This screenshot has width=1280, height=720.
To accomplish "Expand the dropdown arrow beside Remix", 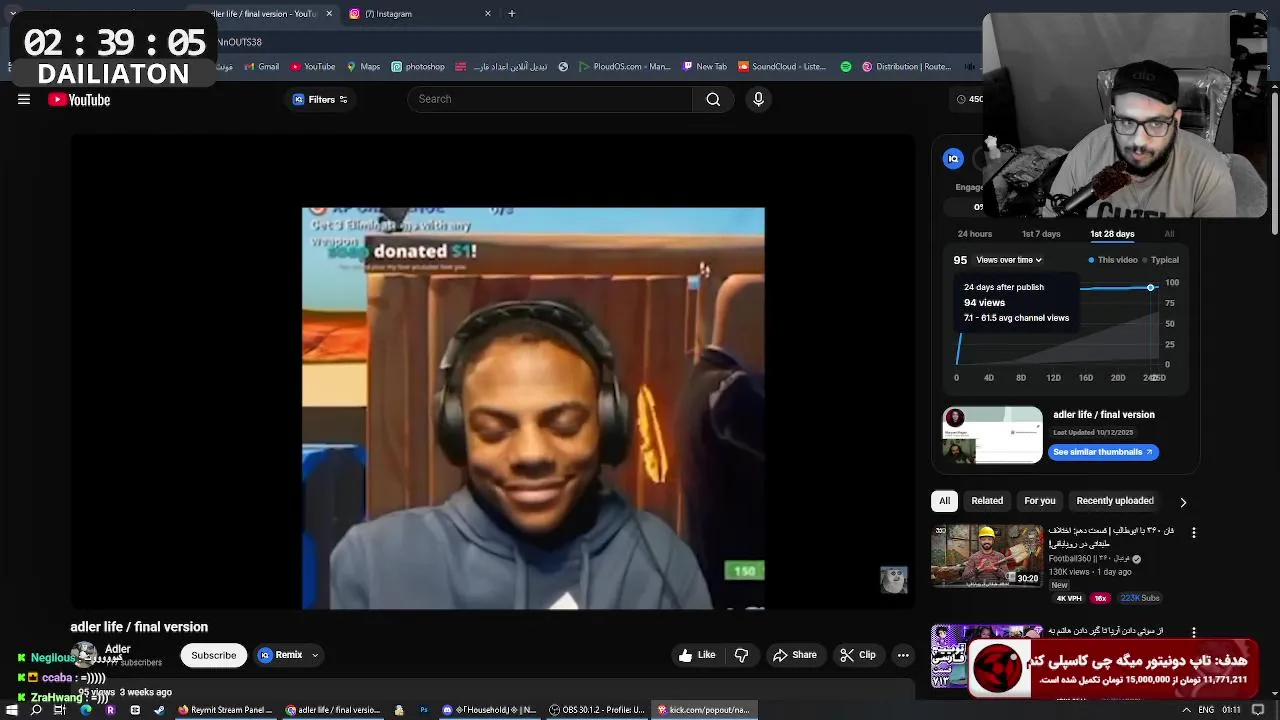I will coord(315,656).
